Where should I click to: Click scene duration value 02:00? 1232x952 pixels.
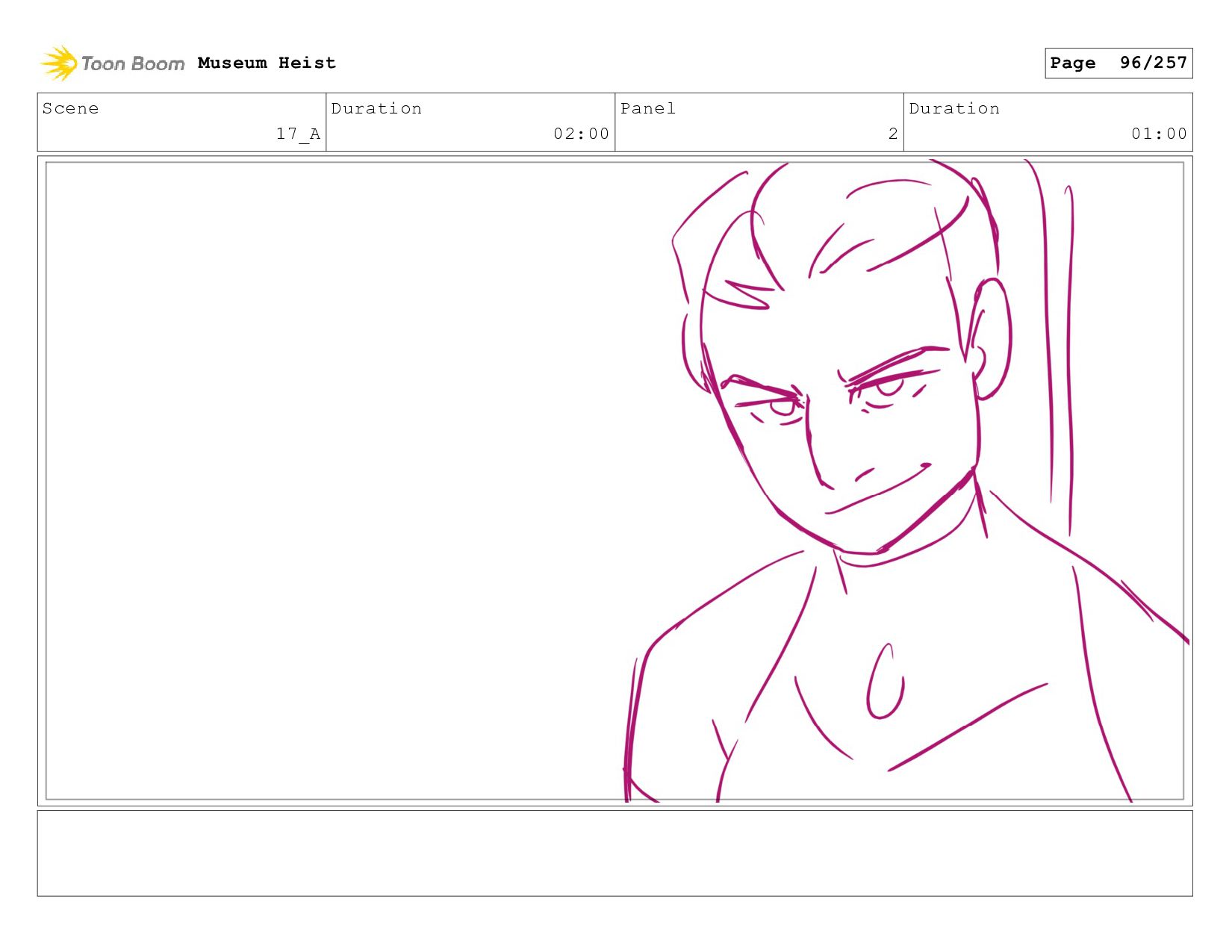(581, 134)
